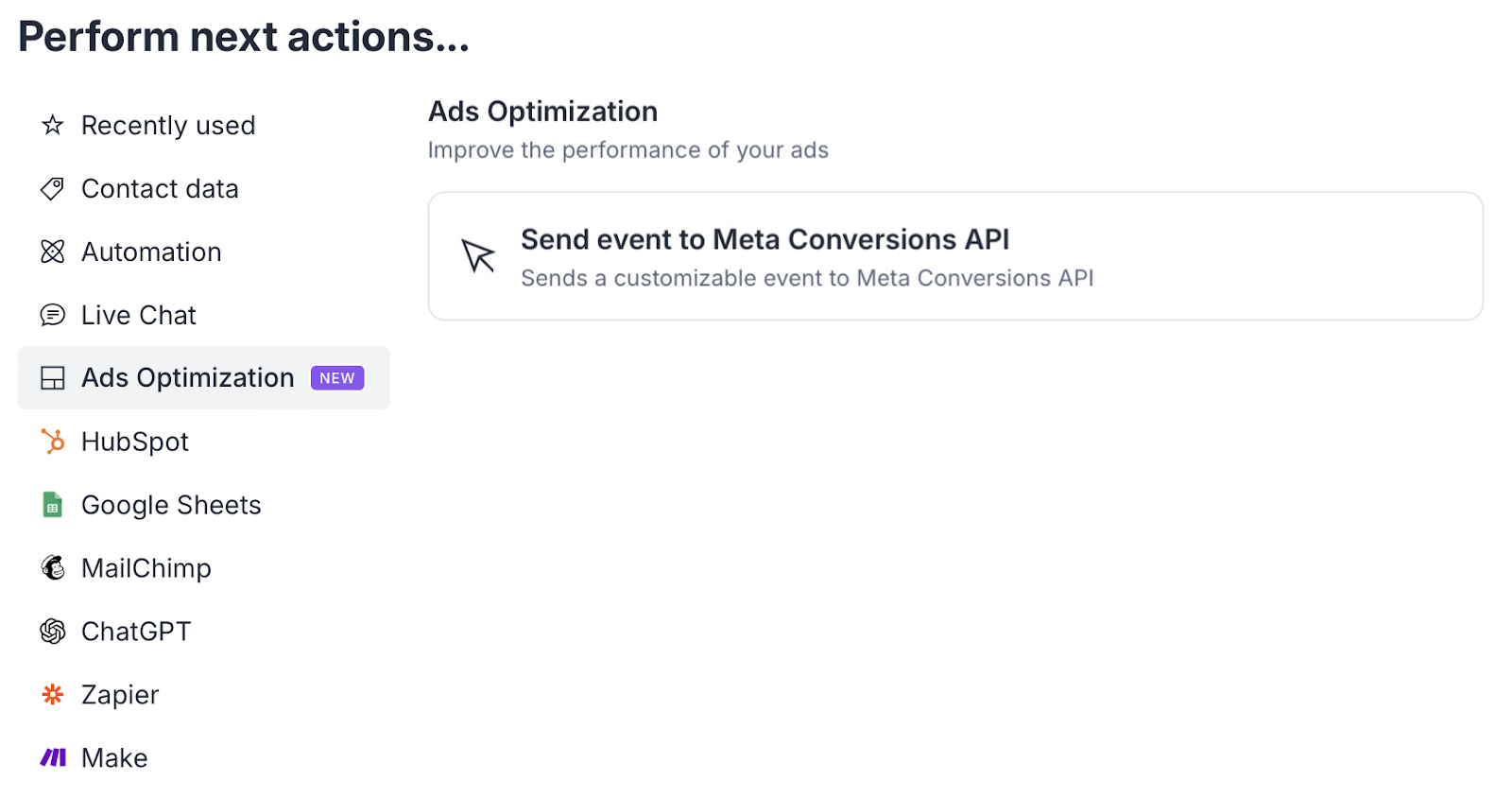1512x798 pixels.
Task: Click the Make logo icon
Action: 53,757
